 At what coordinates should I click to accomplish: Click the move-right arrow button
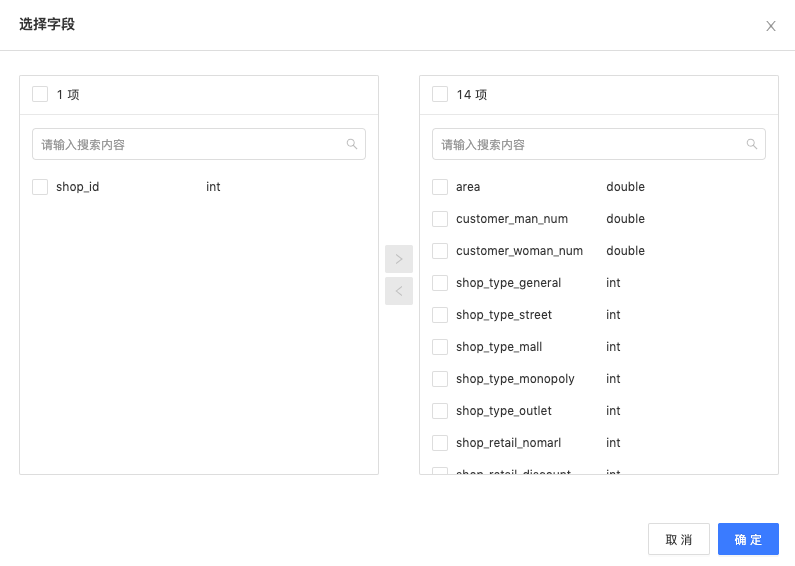point(399,259)
